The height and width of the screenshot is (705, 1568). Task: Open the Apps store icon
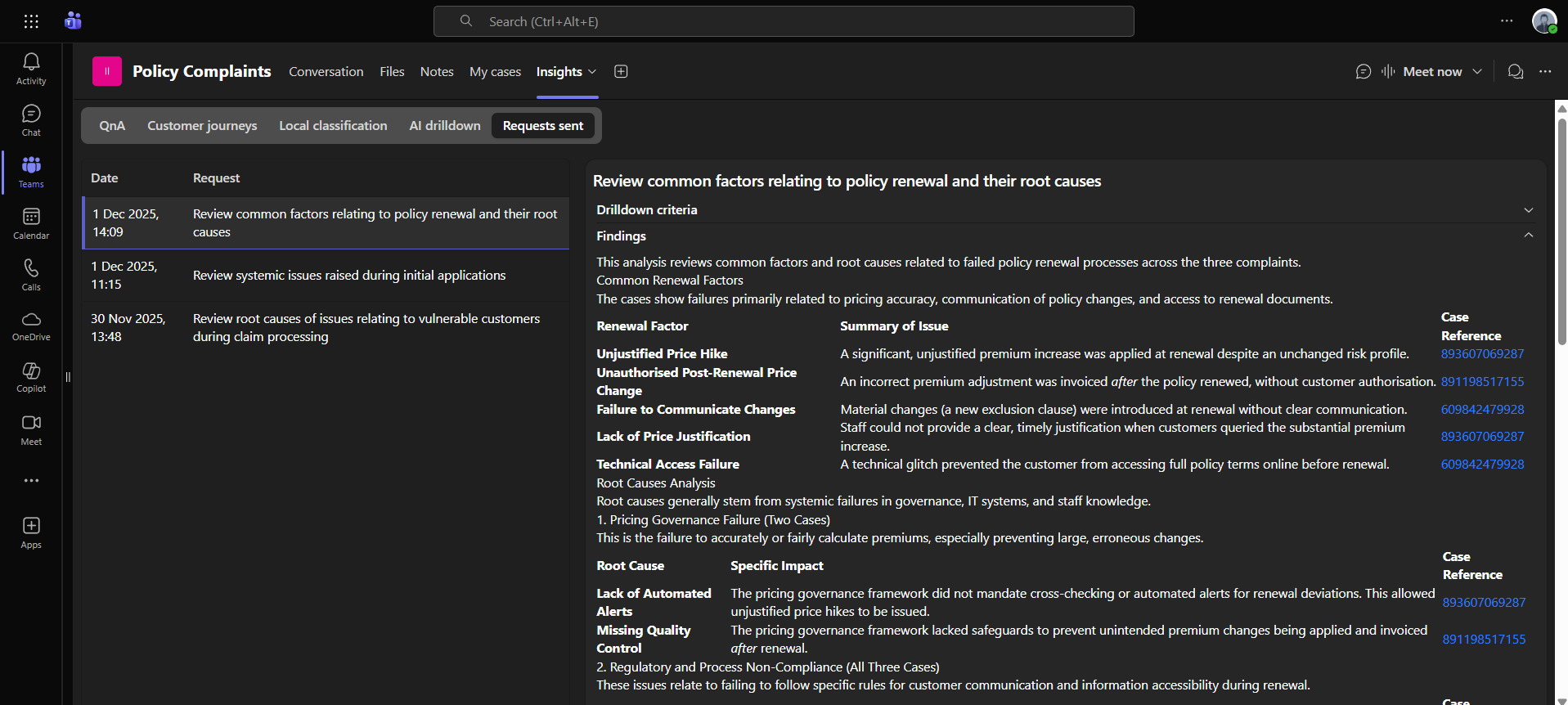(31, 532)
